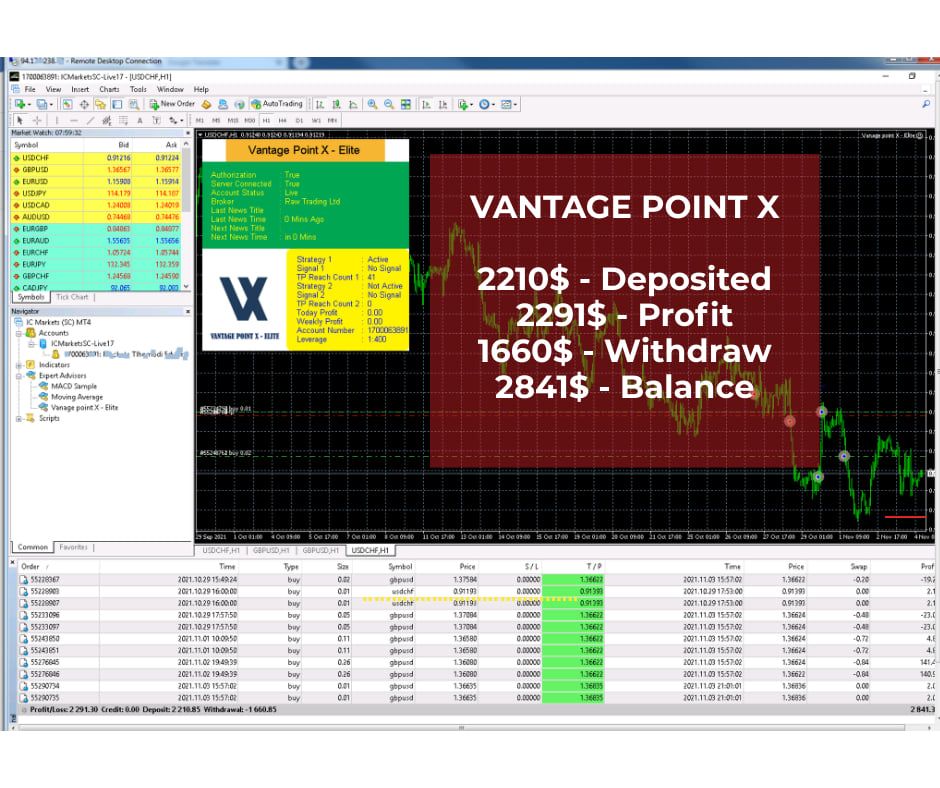Open the Insert menu
This screenshot has width=940, height=788.
coord(80,89)
